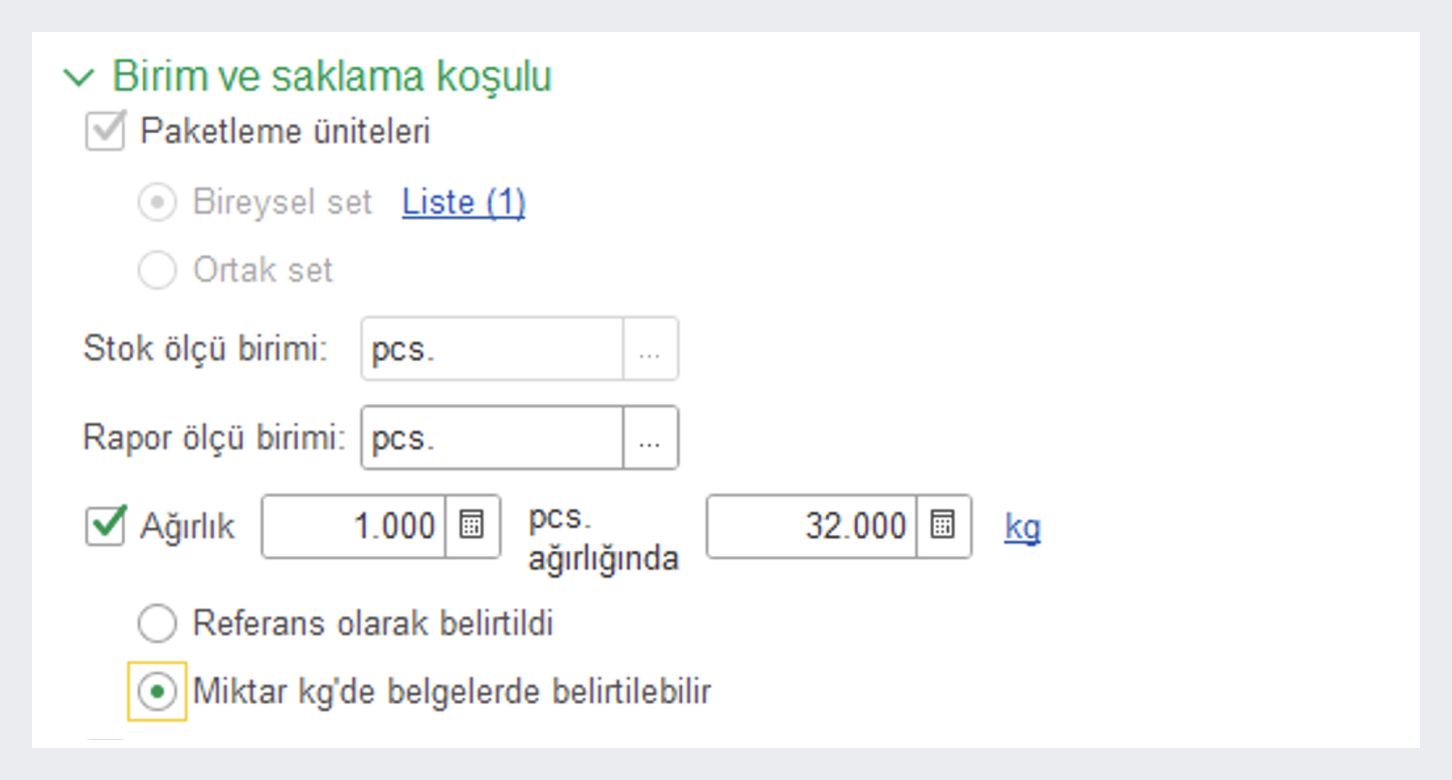This screenshot has height=780, width=1452.
Task: Click the Rapor ölçü birimi text field
Action: pyautogui.click(x=492, y=437)
